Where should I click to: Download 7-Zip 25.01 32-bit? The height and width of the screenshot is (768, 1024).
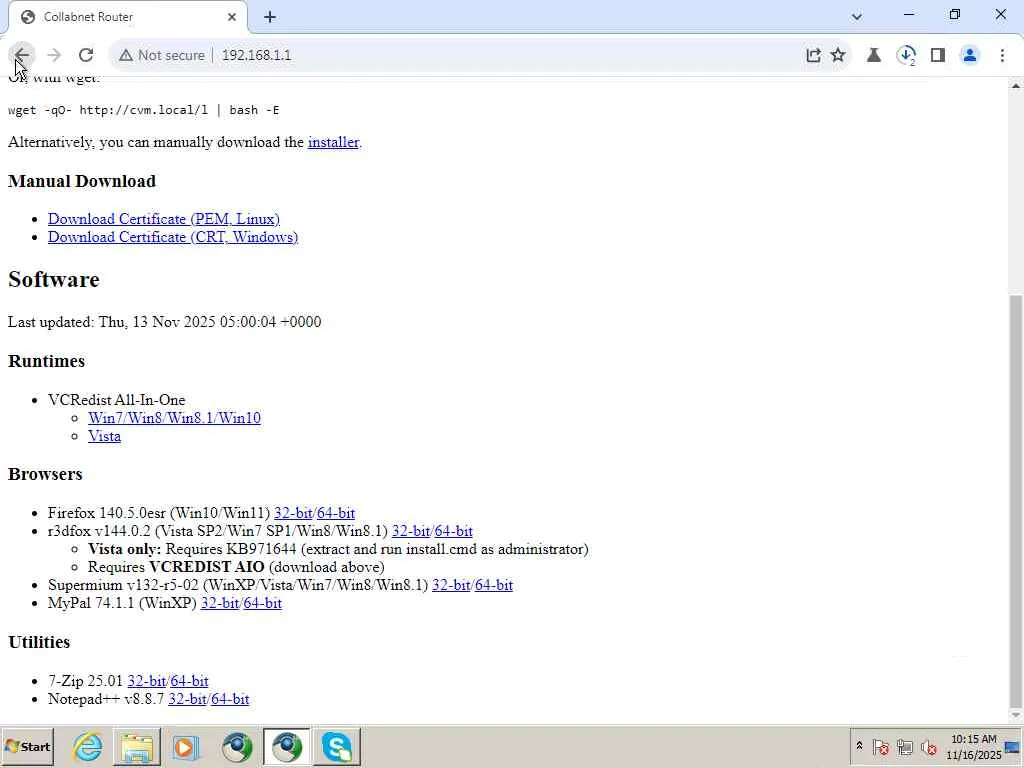point(147,681)
